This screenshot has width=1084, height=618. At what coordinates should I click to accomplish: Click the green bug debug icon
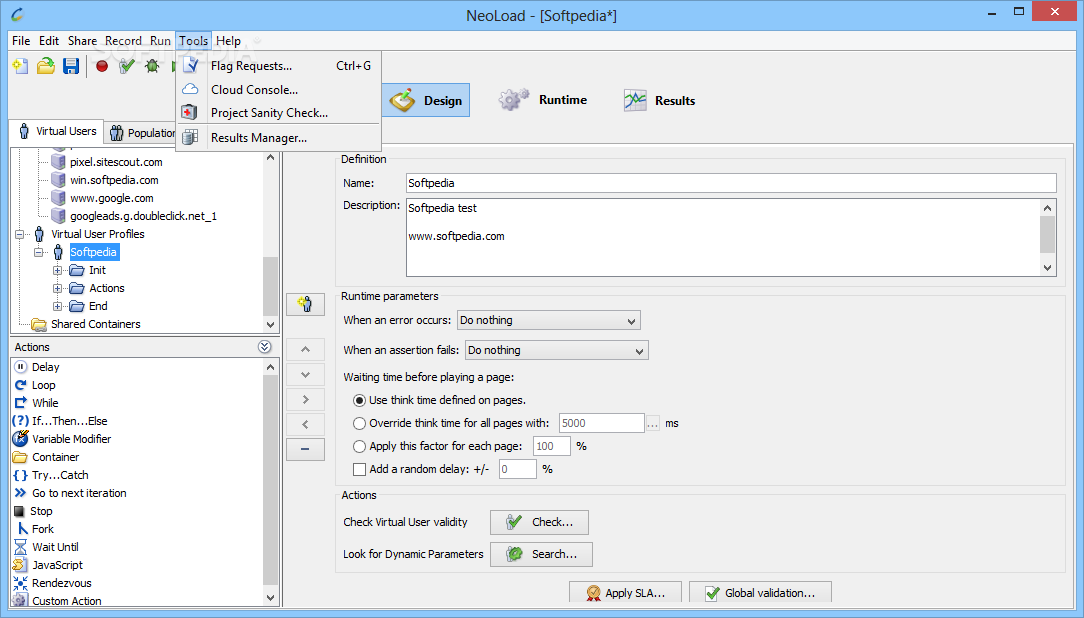(152, 66)
